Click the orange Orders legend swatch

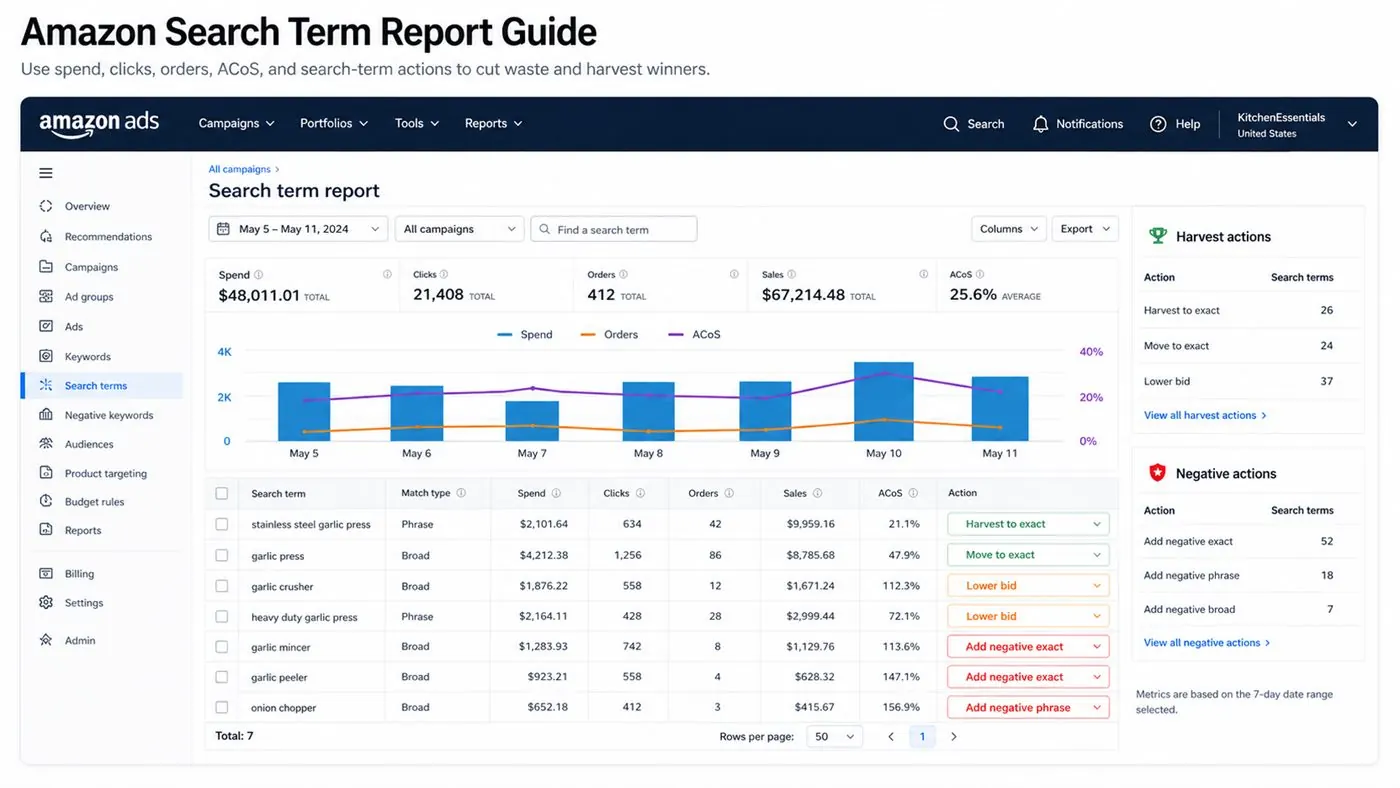(x=588, y=335)
